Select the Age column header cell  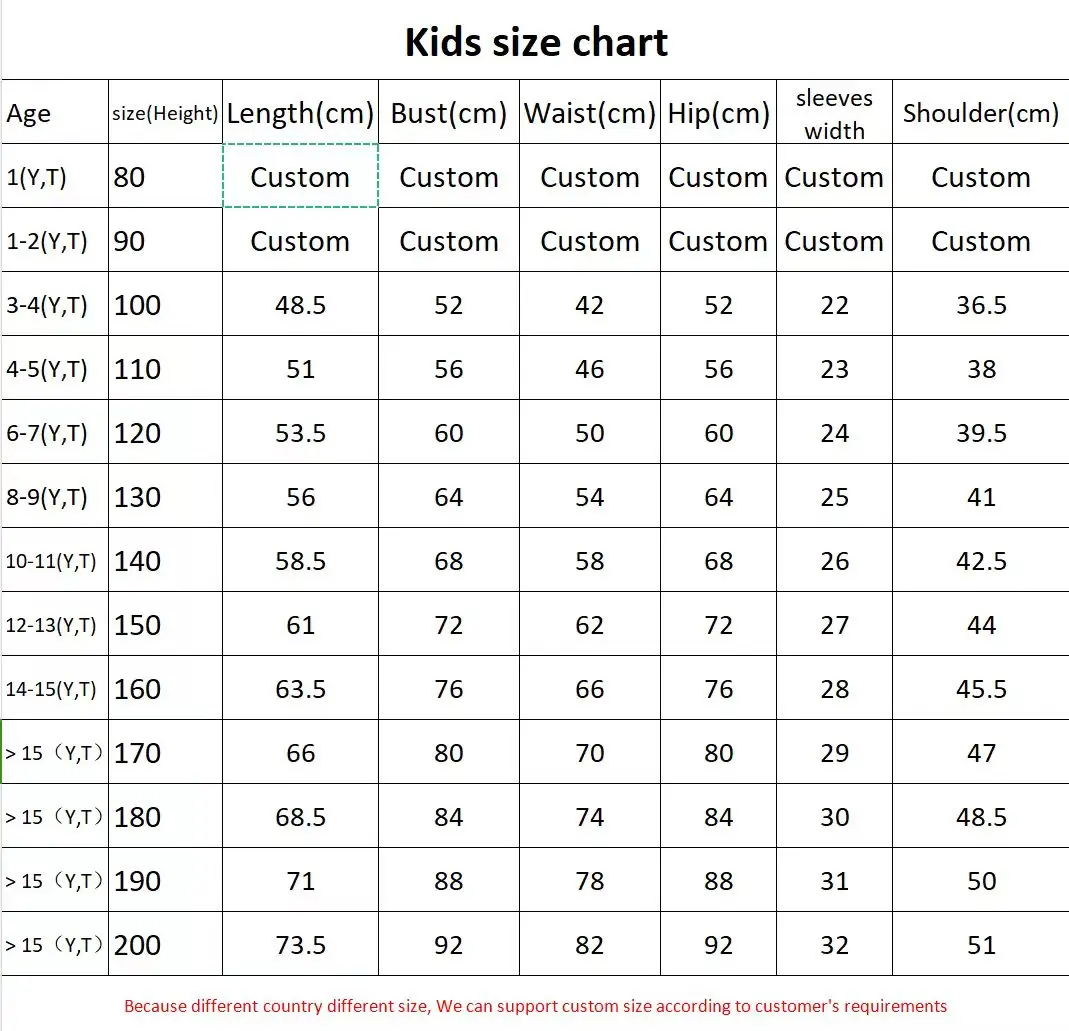[54, 113]
